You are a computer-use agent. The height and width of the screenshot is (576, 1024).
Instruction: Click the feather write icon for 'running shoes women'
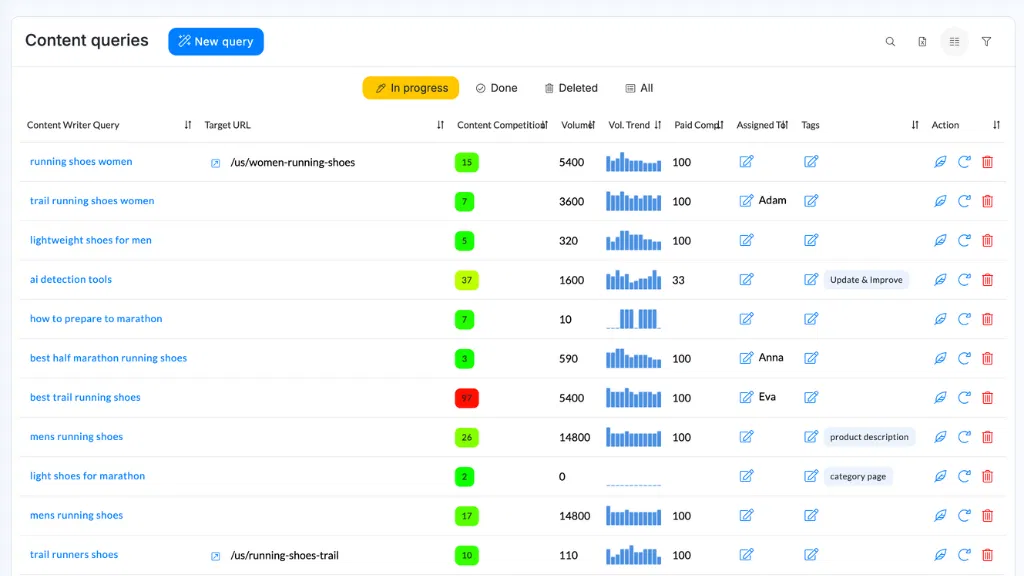[940, 161]
